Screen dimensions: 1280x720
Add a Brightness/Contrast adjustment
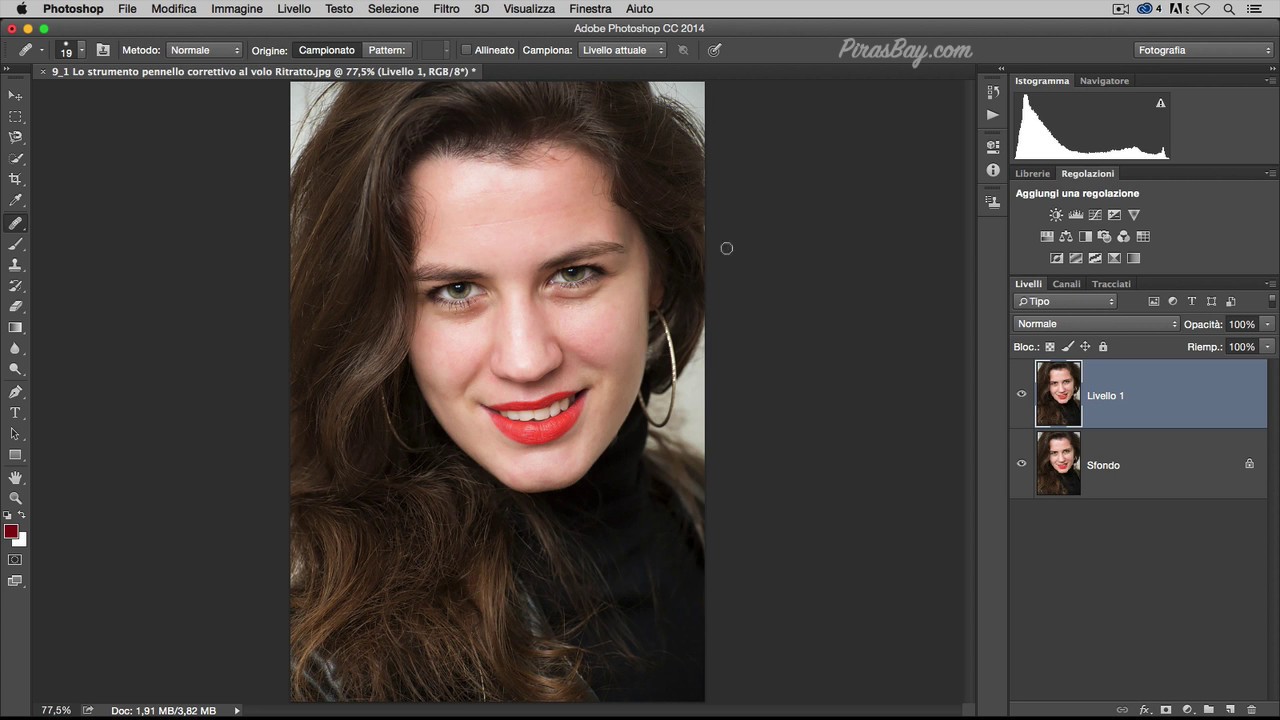[x=1056, y=215]
